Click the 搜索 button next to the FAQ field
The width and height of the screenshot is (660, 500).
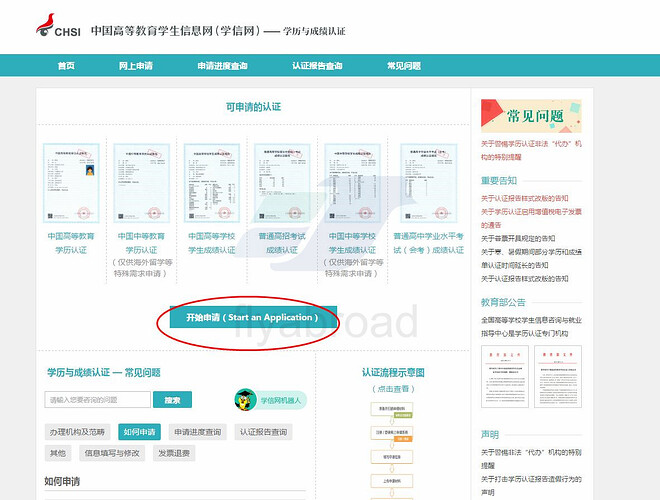(x=172, y=400)
